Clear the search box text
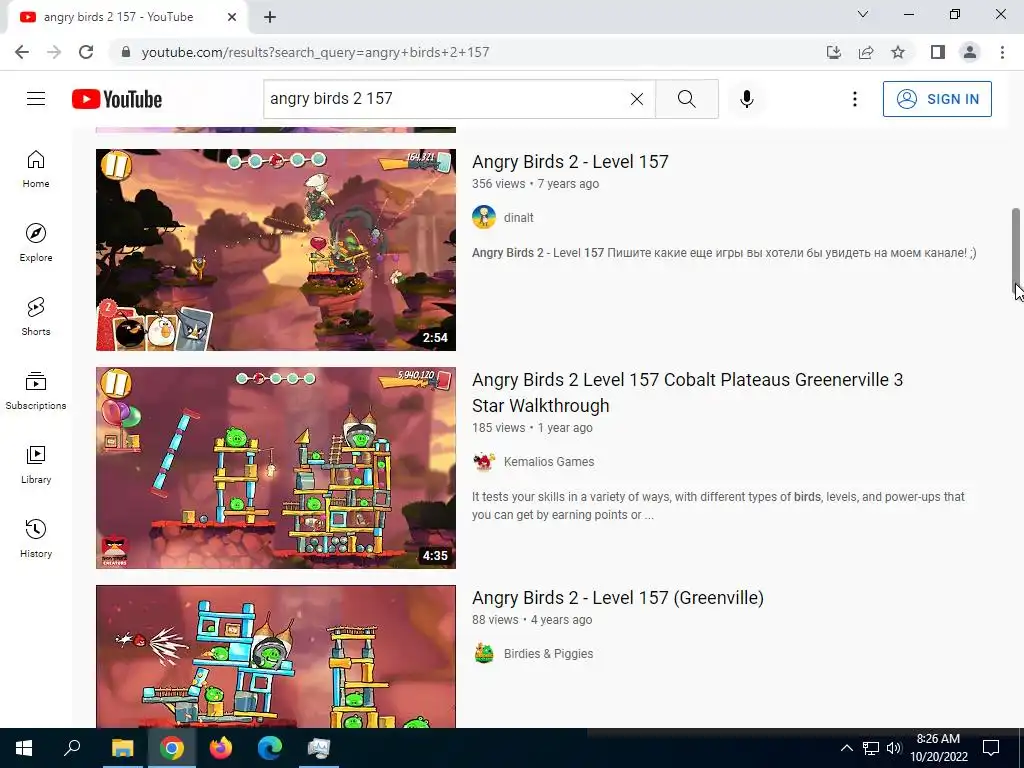This screenshot has height=768, width=1024. tap(637, 99)
